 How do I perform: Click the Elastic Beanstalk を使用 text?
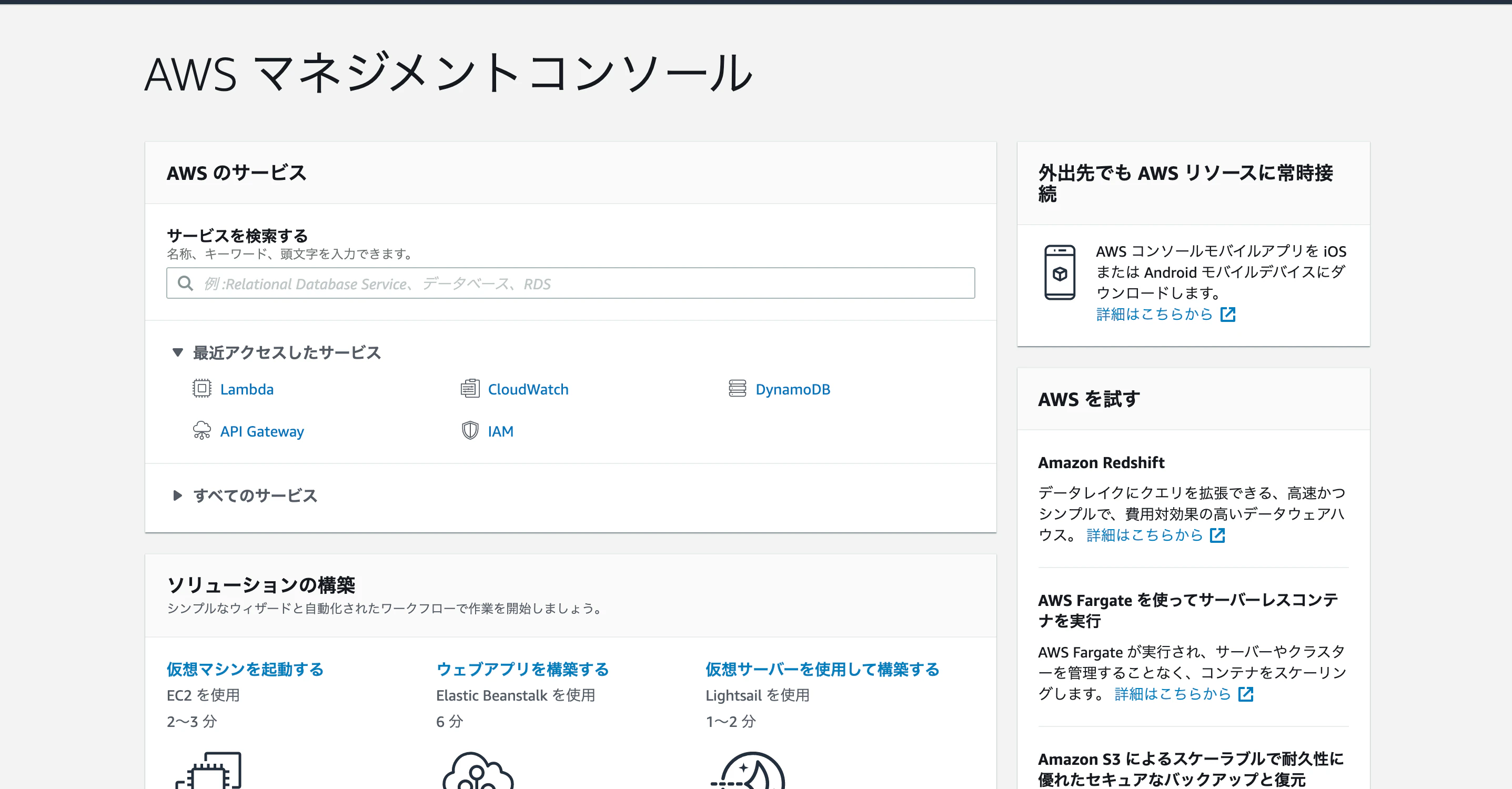click(x=516, y=696)
